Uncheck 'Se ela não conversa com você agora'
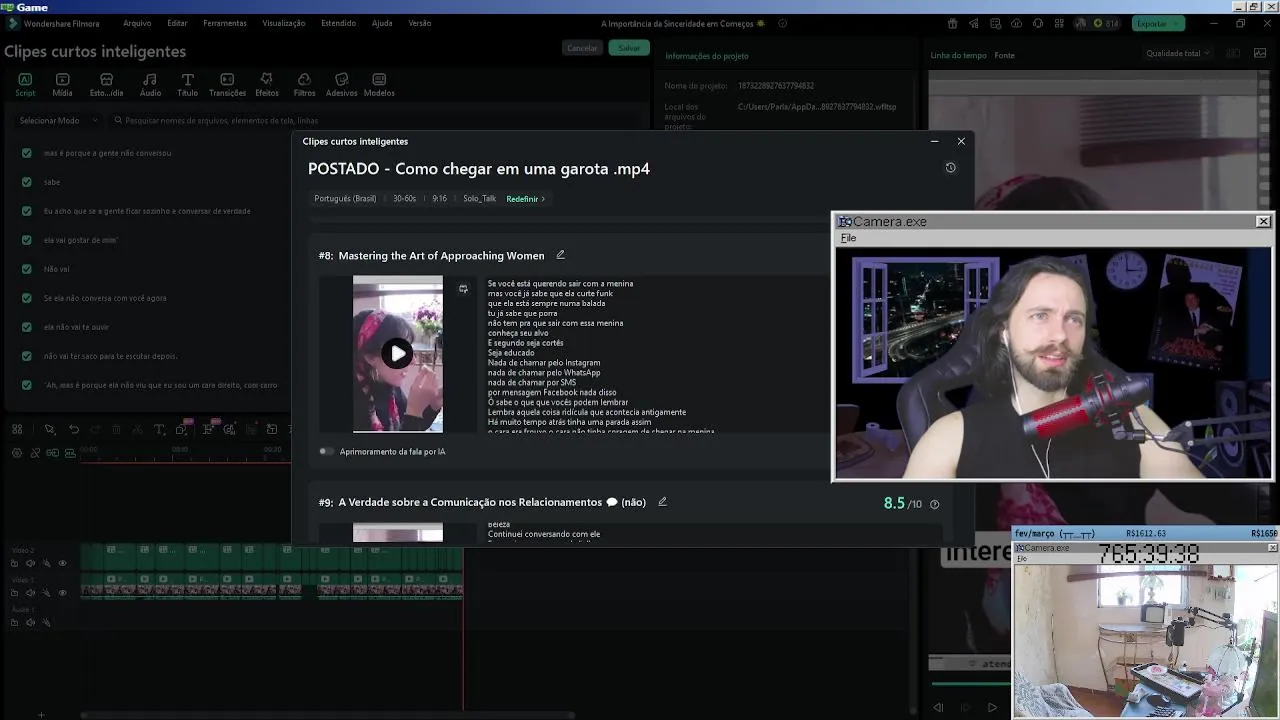 pos(27,298)
